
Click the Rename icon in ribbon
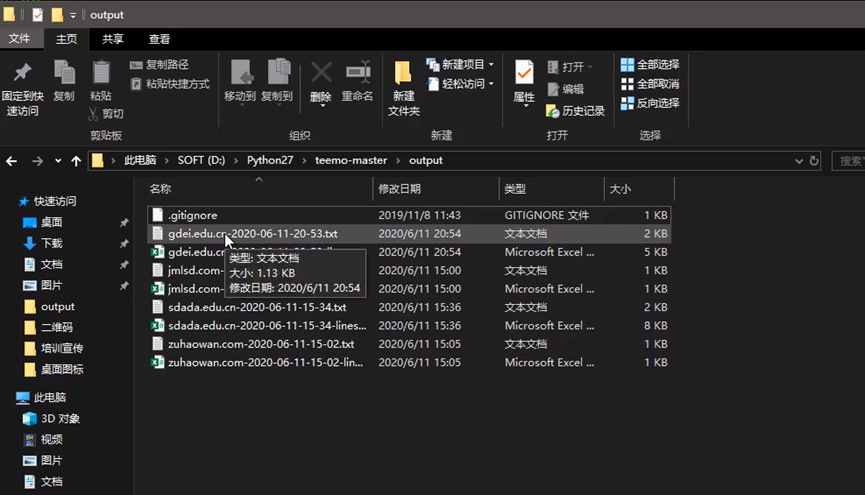(x=357, y=74)
